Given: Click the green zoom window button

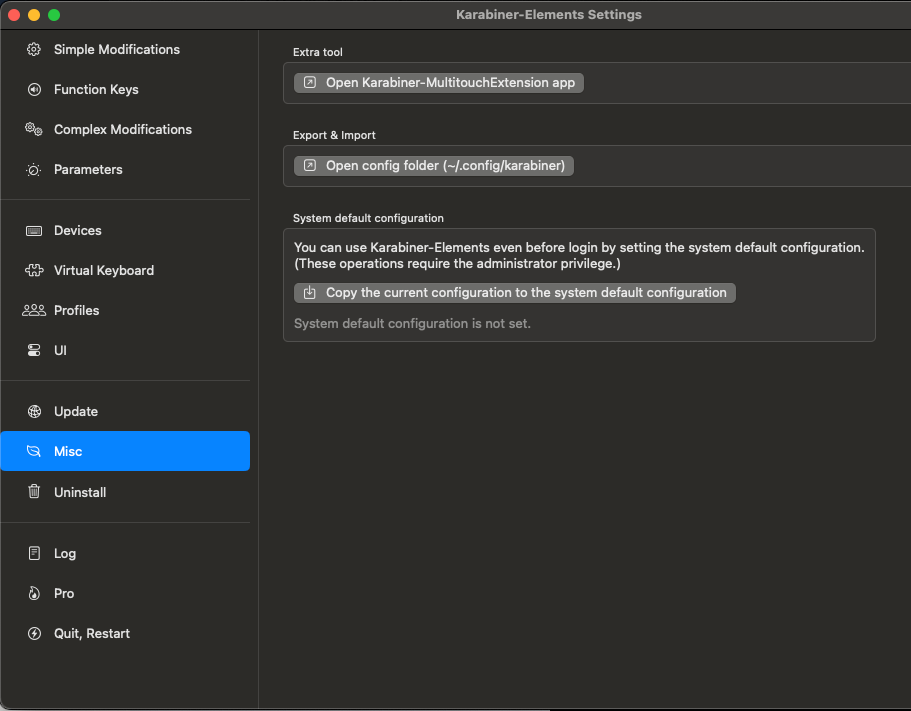Looking at the screenshot, I should 54,15.
